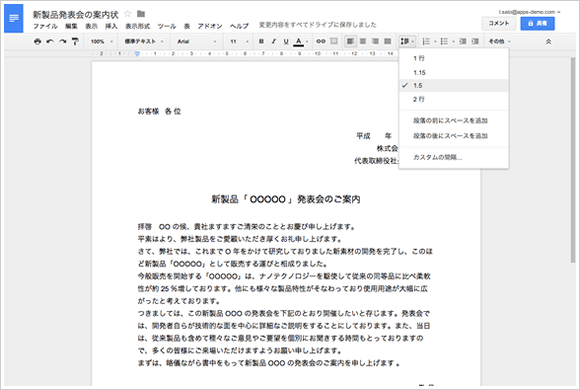The height and width of the screenshot is (390, 580).
Task: Click the Move to folder icon
Action: 141,14
